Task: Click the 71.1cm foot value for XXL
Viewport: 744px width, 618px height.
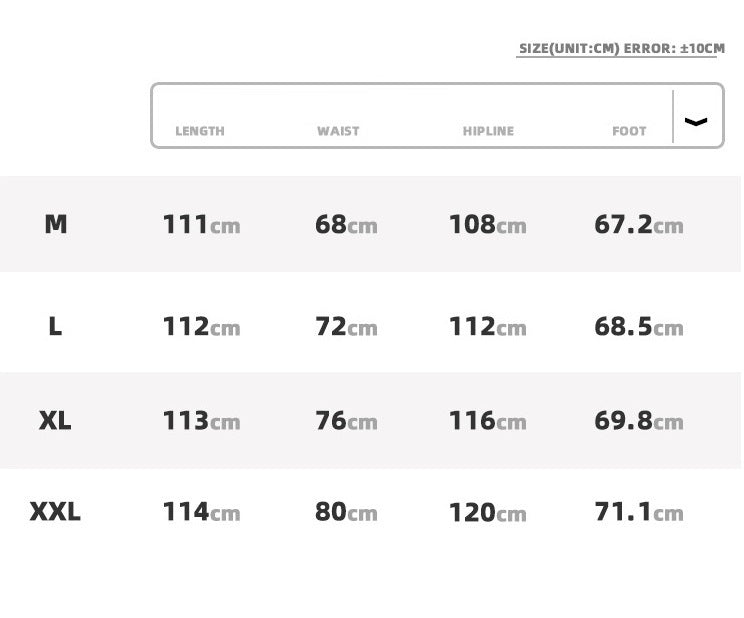Action: pos(638,513)
